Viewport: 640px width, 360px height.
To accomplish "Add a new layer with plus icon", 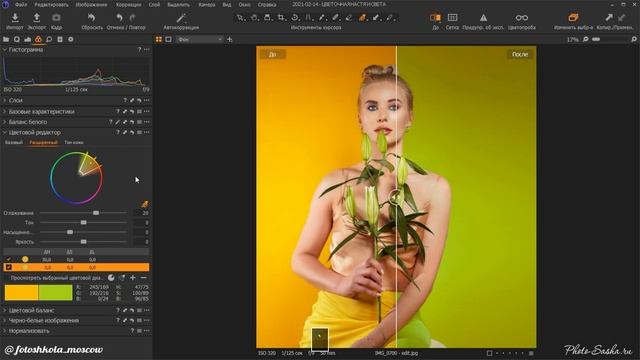I will 229,40.
